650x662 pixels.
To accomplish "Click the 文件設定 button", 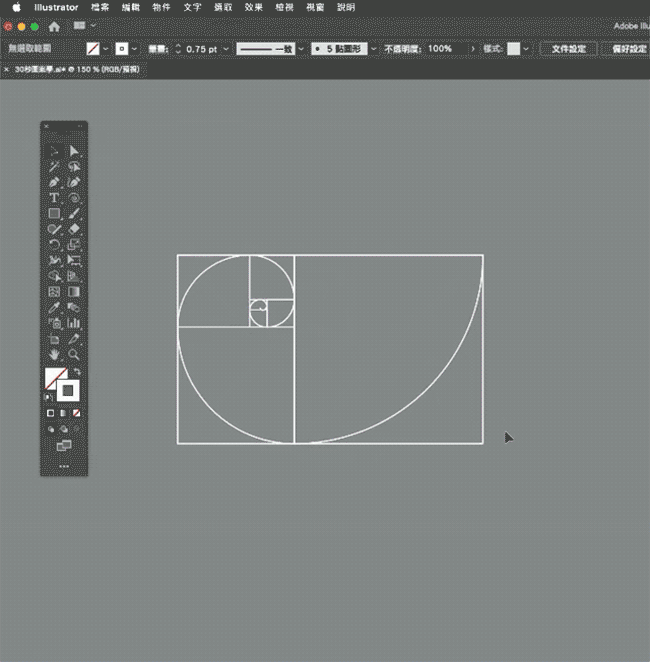I will pyautogui.click(x=568, y=48).
